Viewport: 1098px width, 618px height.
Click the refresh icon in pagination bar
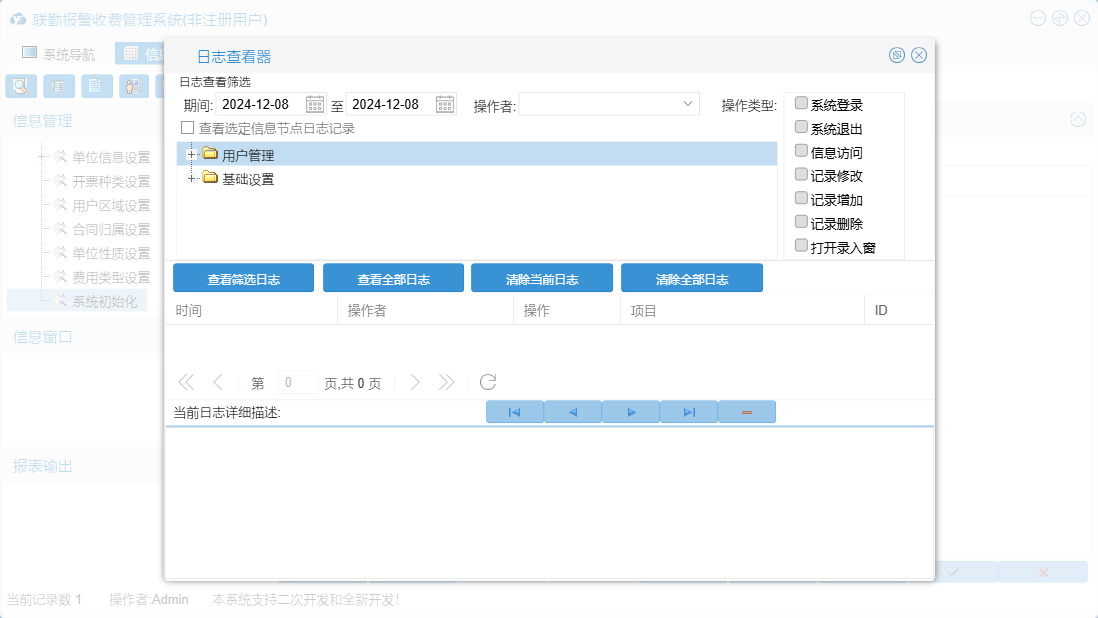click(488, 382)
